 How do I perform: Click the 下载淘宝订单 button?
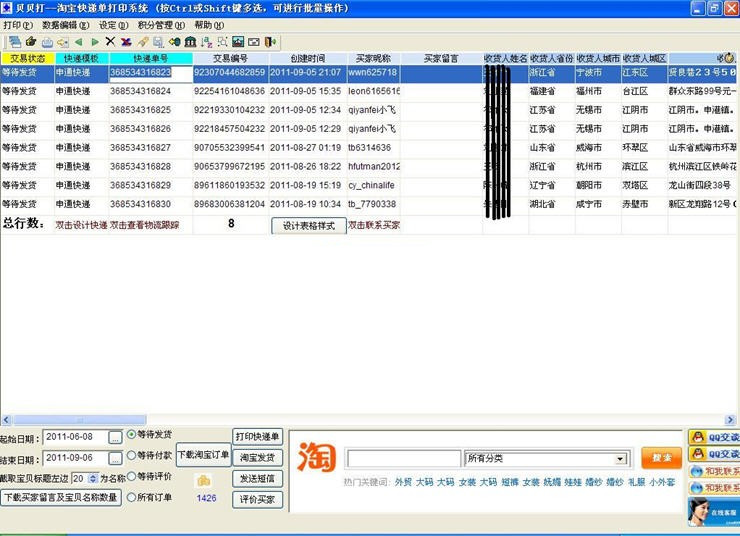pyautogui.click(x=203, y=455)
